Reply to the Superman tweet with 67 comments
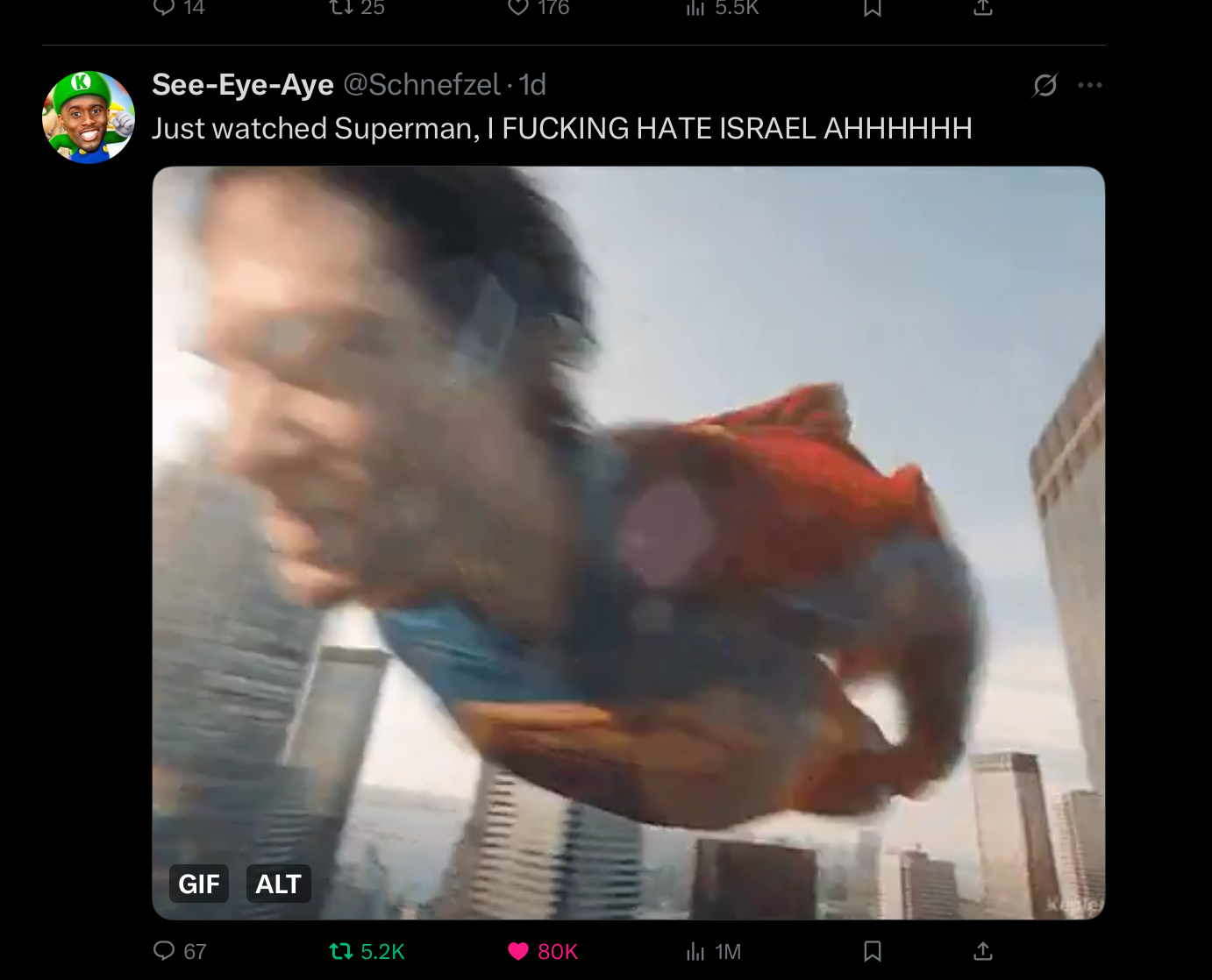 click(180, 951)
